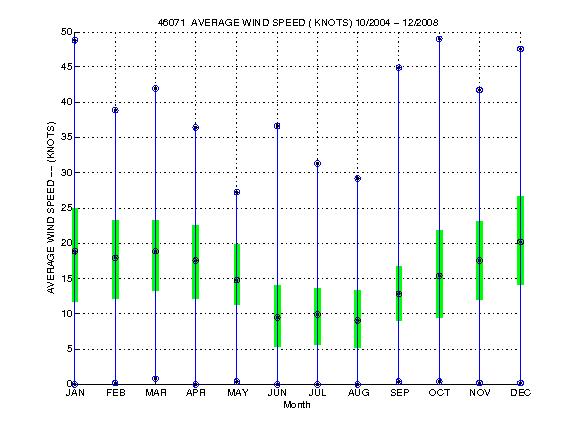Image resolution: width=576 pixels, height=432 pixels.
Task: Select the MAY month label
Action: (238, 393)
